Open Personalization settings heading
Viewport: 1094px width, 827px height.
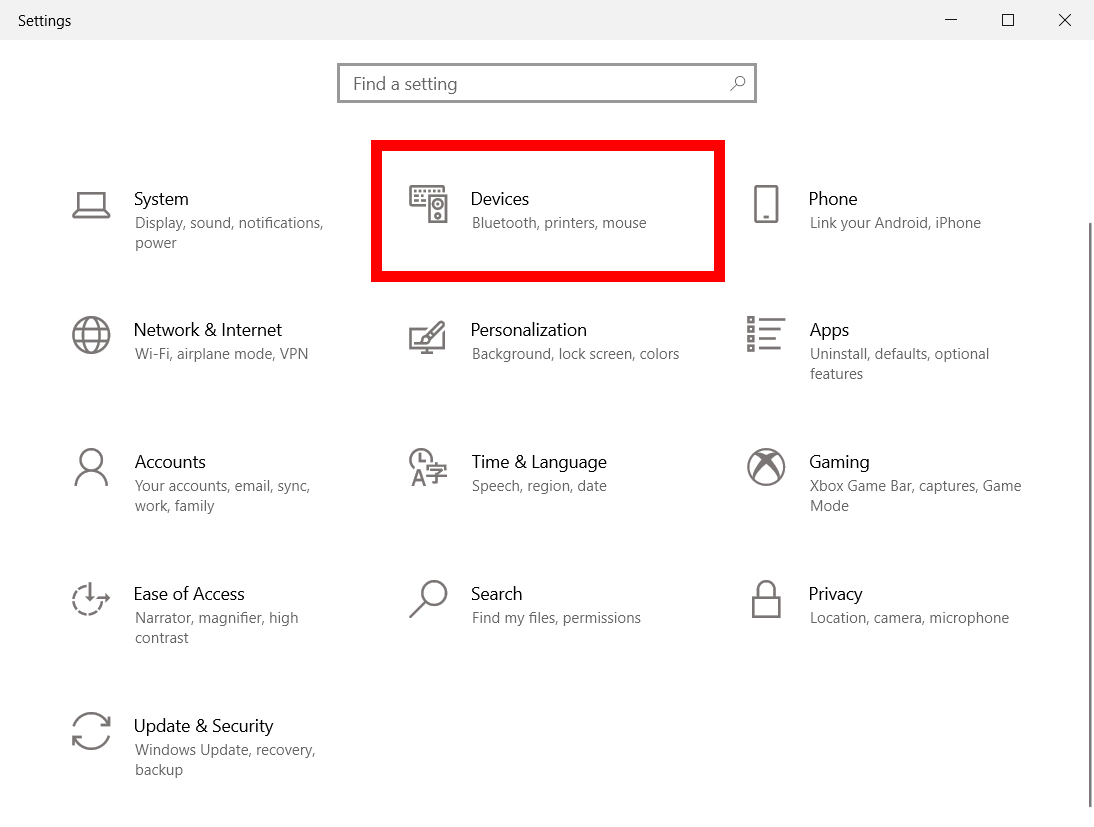[528, 330]
